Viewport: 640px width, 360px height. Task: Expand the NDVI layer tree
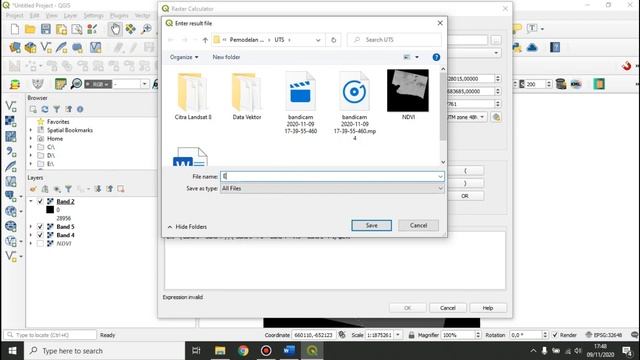(x=31, y=244)
